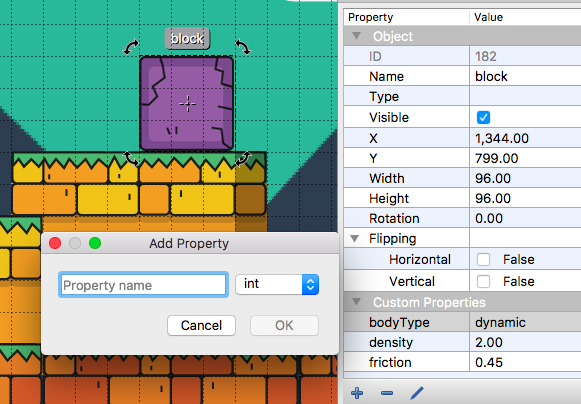The width and height of the screenshot is (581, 404).
Task: Open the int type dropdown
Action: (x=277, y=284)
